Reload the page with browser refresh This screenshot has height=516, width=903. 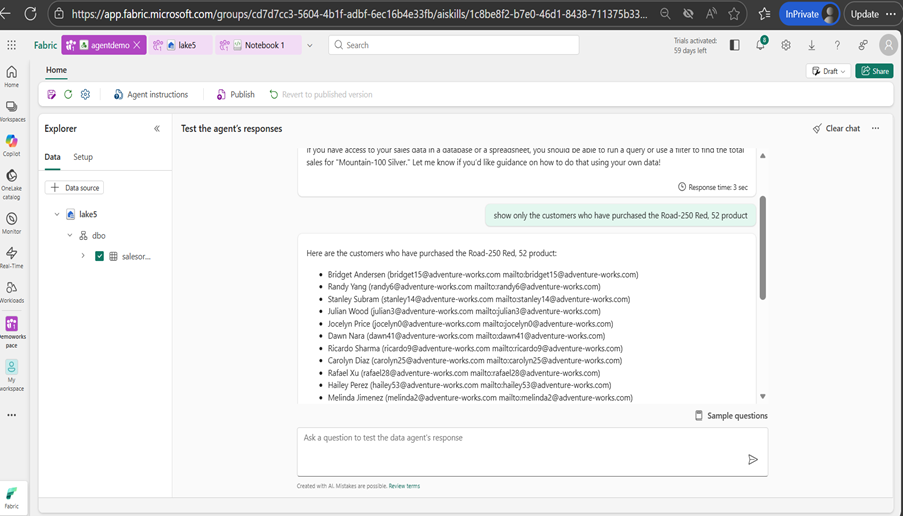tap(31, 14)
